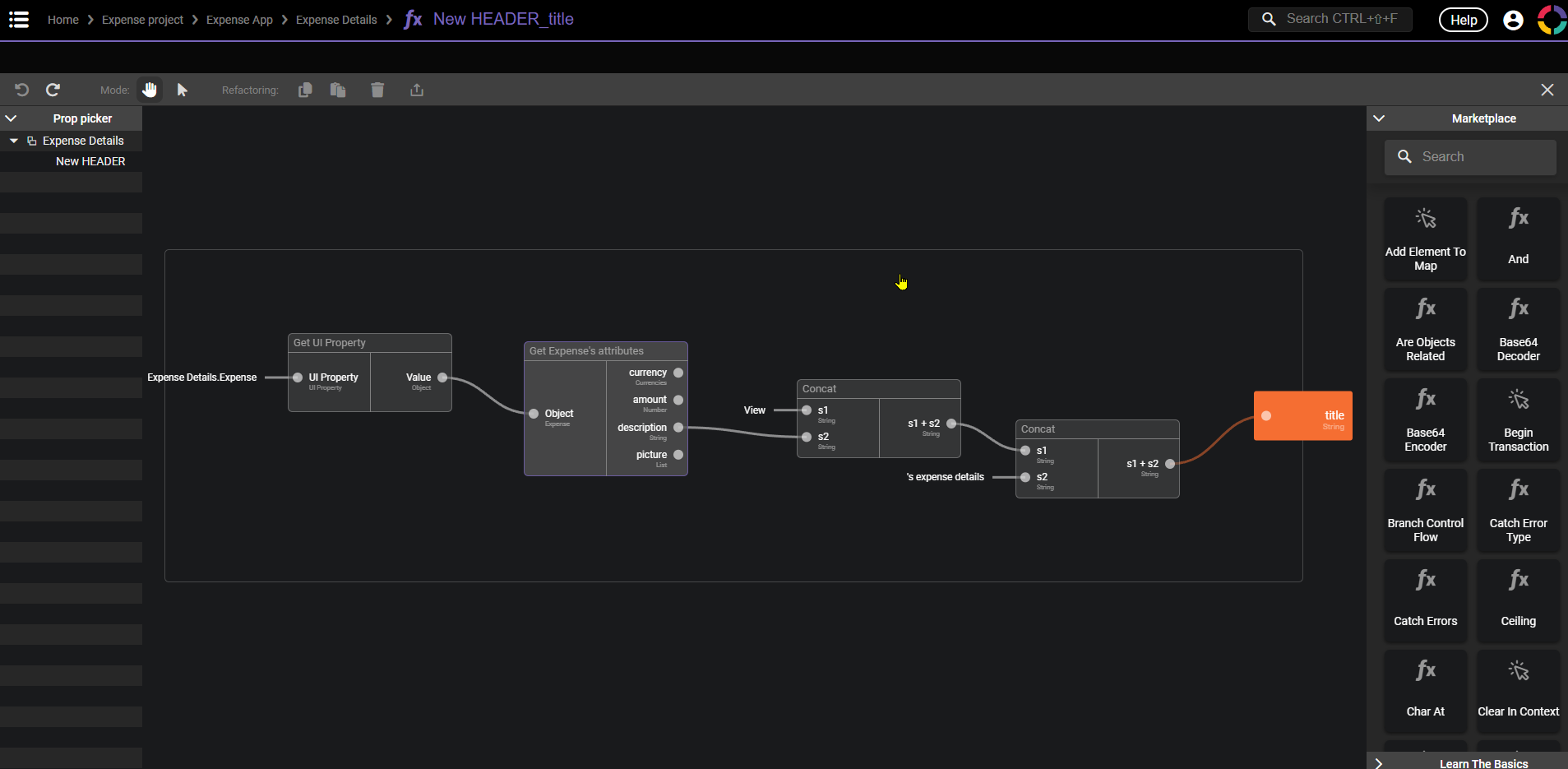Click the Marketplace search field
Viewport: 1568px width, 769px height.
(1470, 156)
